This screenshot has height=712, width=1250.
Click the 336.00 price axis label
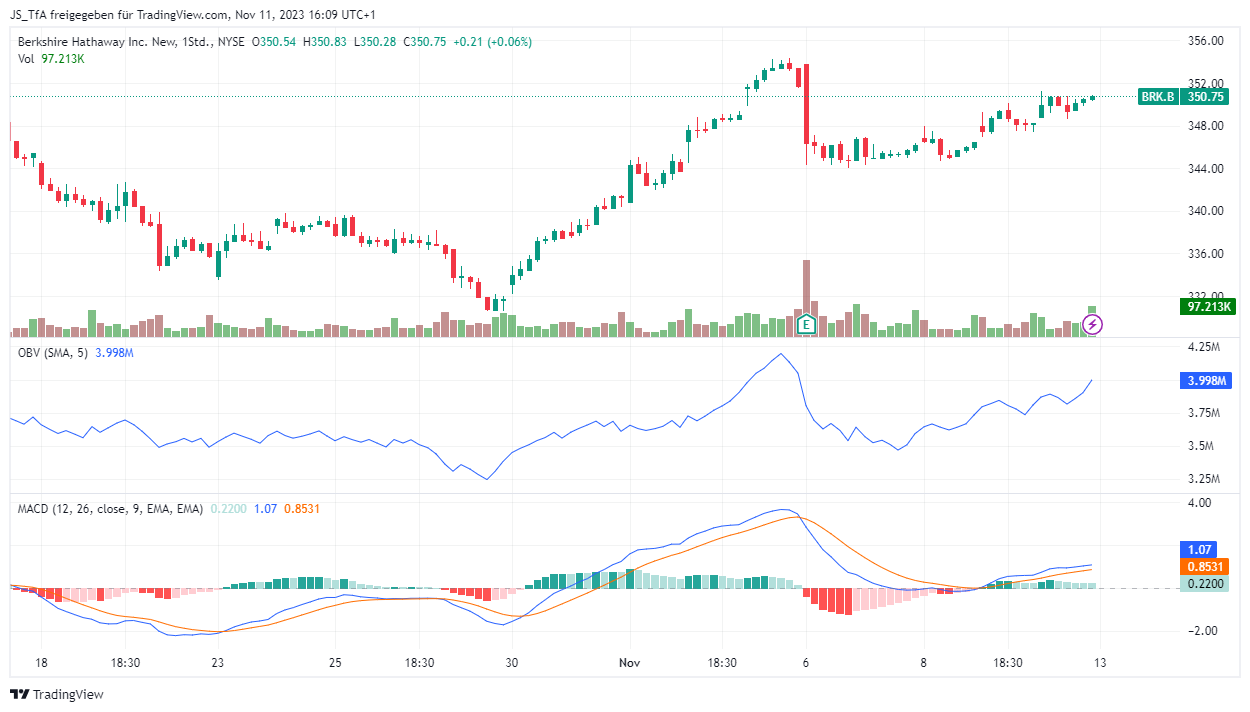(x=1205, y=253)
